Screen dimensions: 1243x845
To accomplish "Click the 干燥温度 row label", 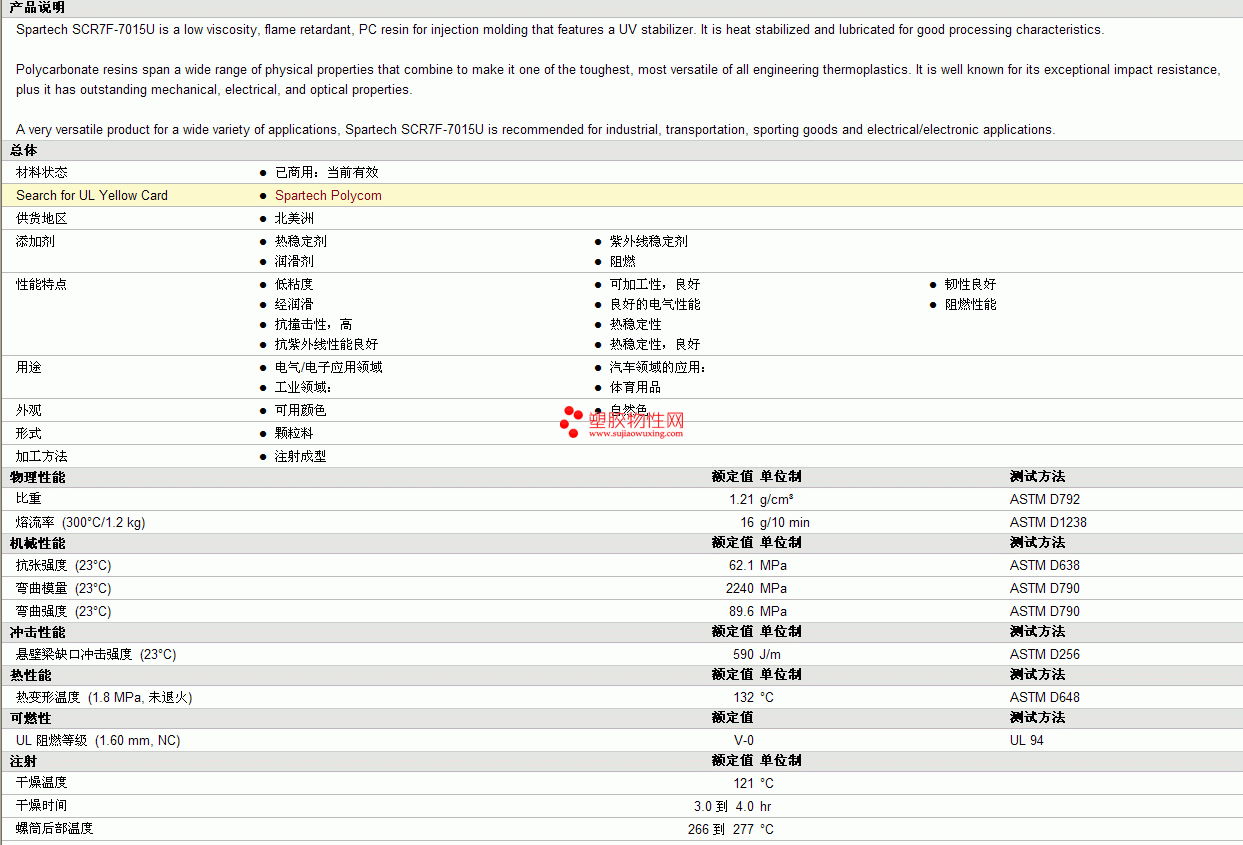I will (42, 783).
